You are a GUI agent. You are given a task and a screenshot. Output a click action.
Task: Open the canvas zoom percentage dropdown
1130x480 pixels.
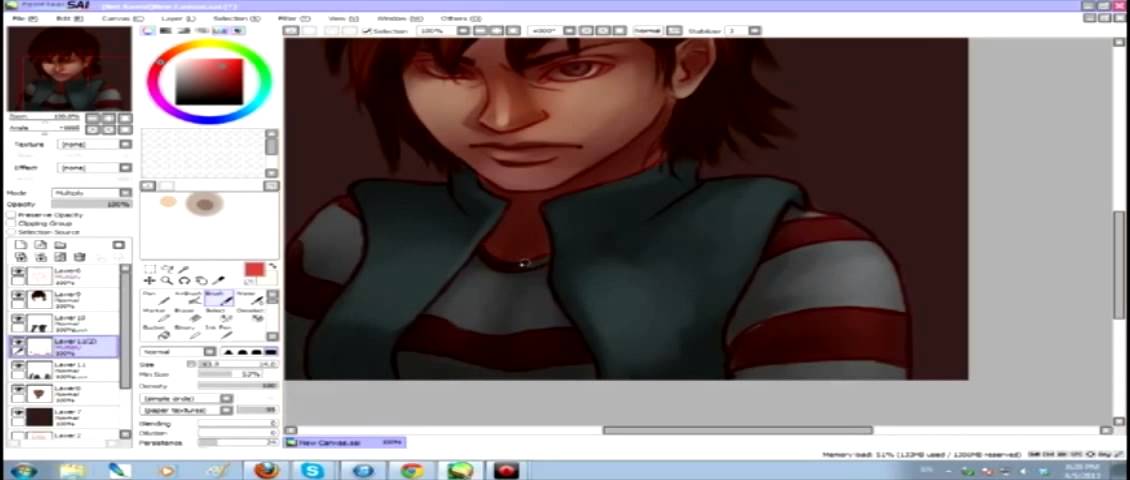463,31
